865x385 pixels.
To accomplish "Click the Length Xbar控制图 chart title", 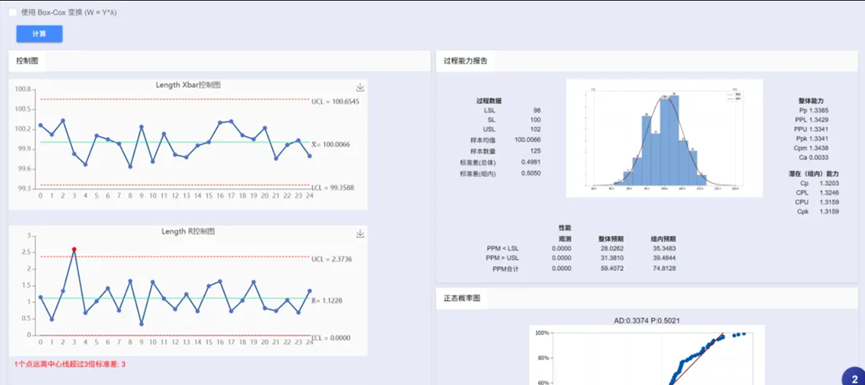I will (x=188, y=85).
